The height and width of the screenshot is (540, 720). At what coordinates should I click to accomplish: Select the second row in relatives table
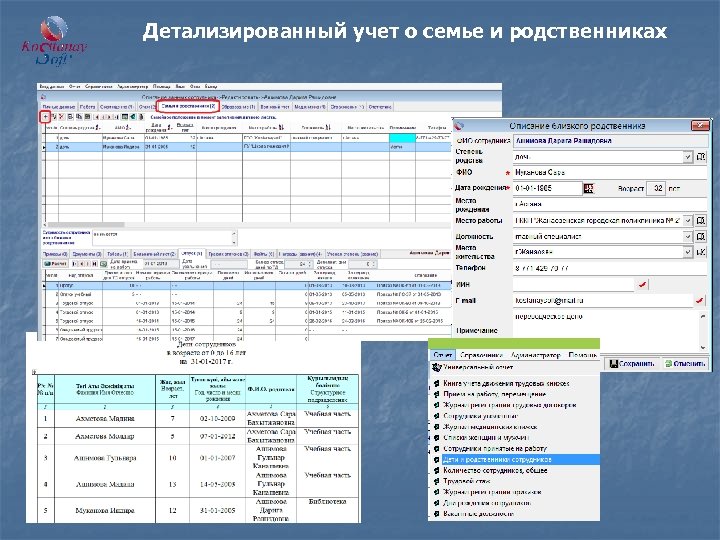point(247,146)
